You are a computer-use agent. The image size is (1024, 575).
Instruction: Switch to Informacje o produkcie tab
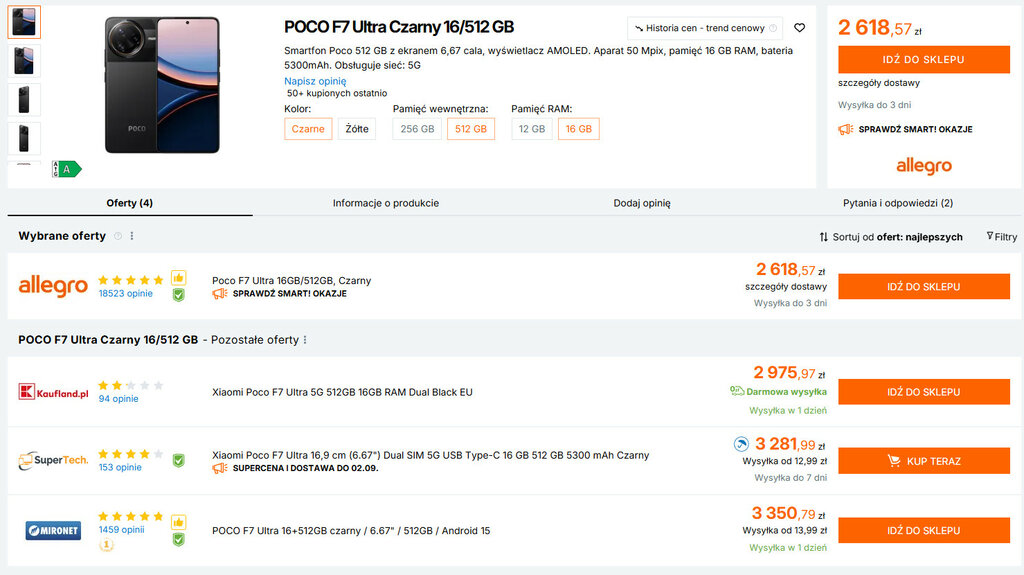(385, 203)
